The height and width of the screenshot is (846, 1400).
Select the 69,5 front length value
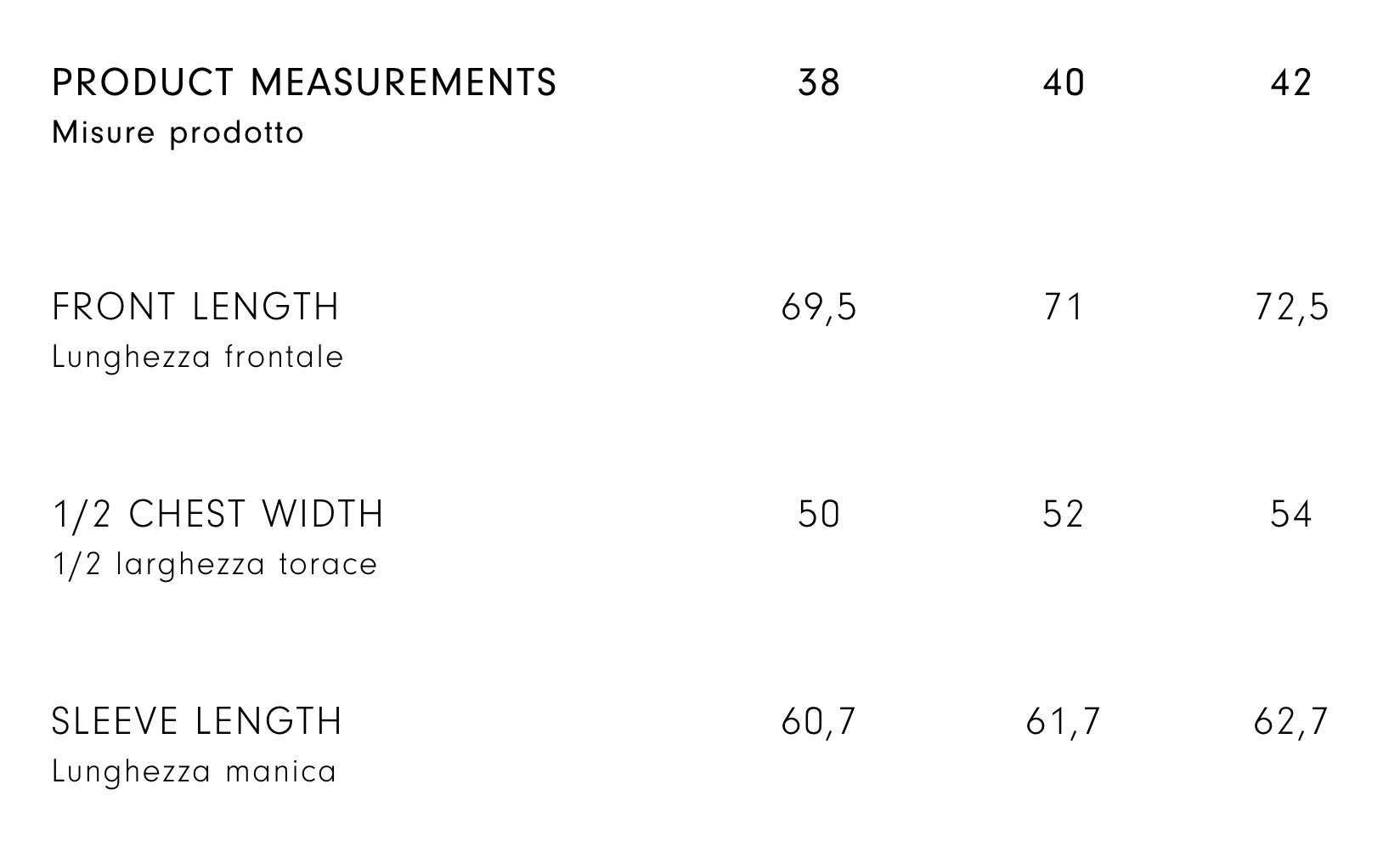click(819, 307)
